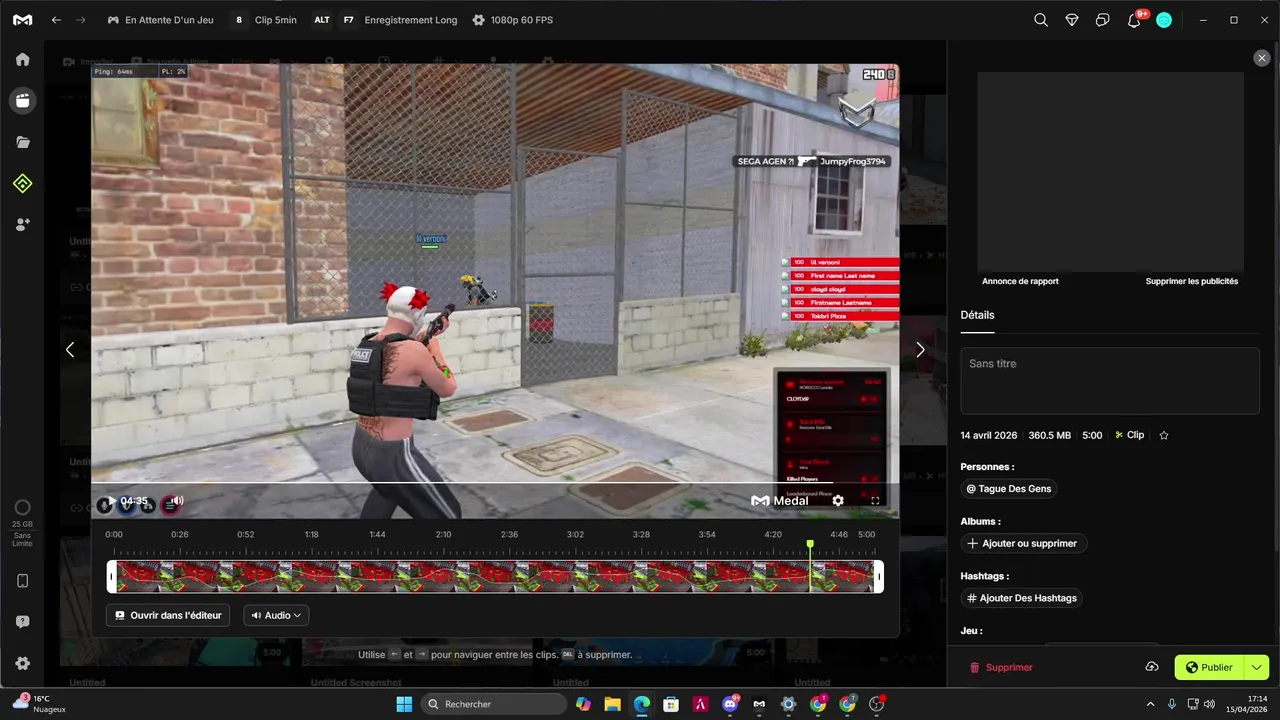The image size is (1280, 720).
Task: Open the chat messages icon in header
Action: pyautogui.click(x=1103, y=20)
